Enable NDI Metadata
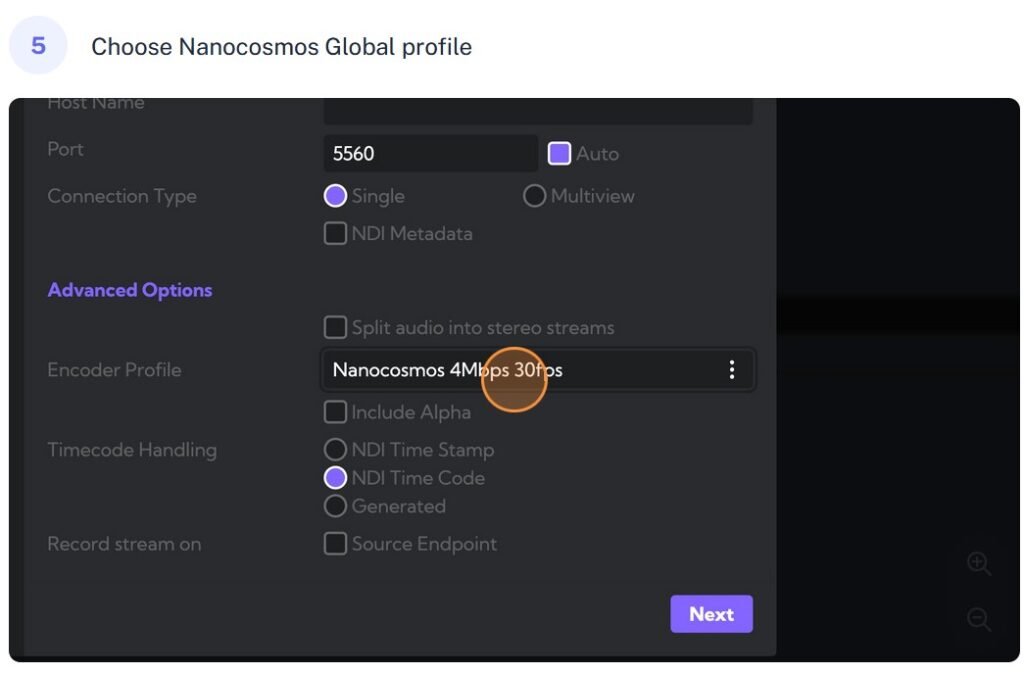1024x674 pixels. (x=335, y=233)
